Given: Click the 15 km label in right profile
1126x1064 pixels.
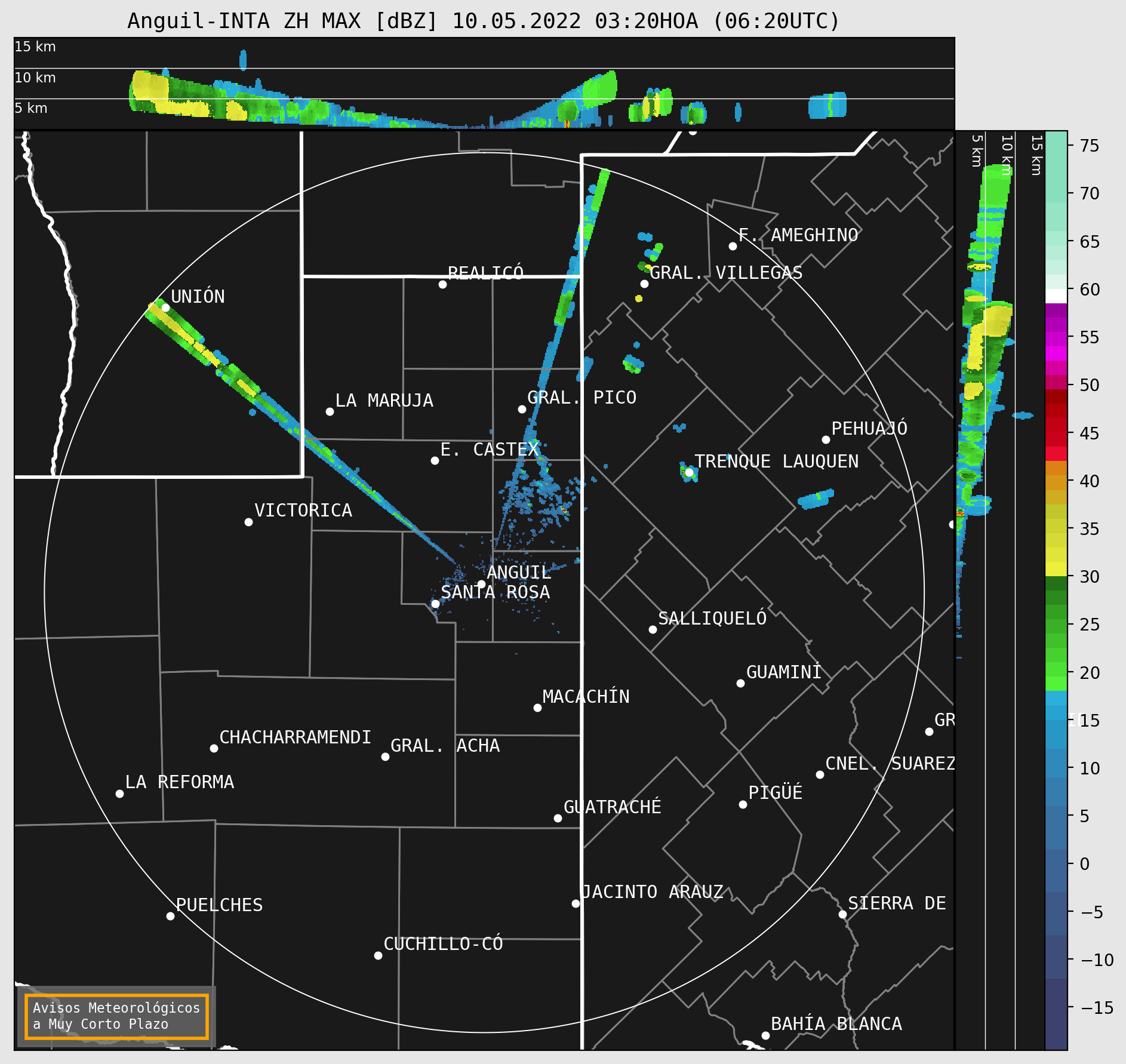Looking at the screenshot, I should pos(1036,155).
